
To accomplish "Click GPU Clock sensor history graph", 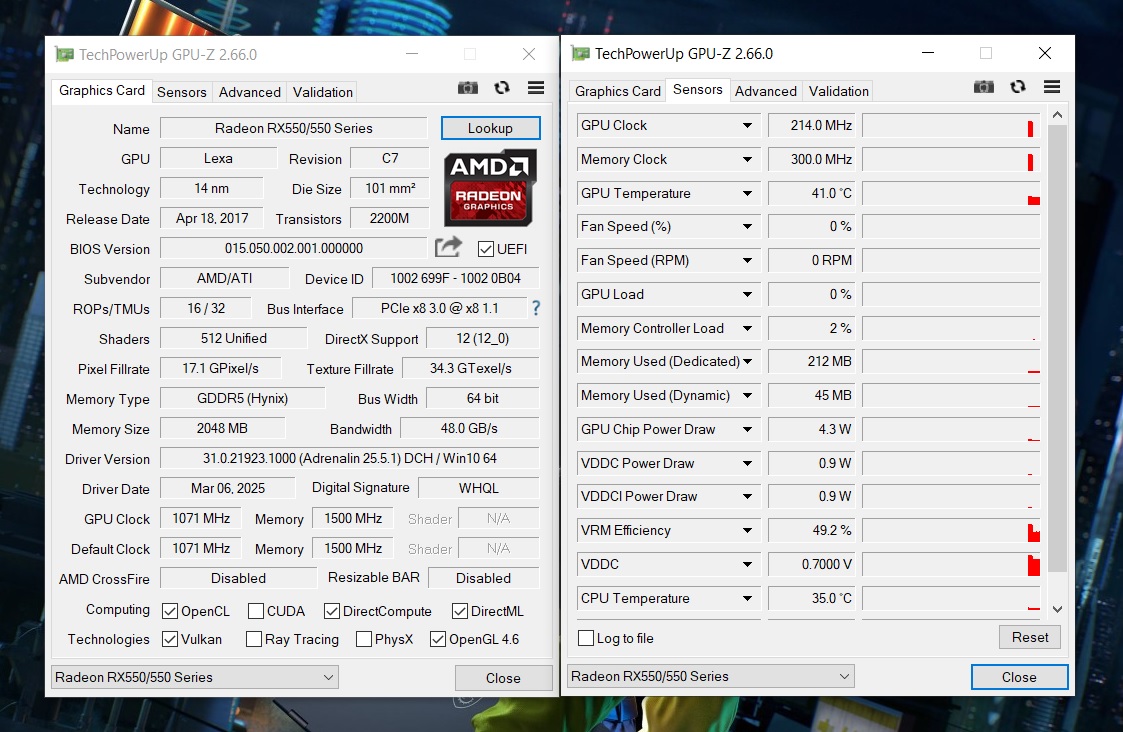I will coord(951,125).
